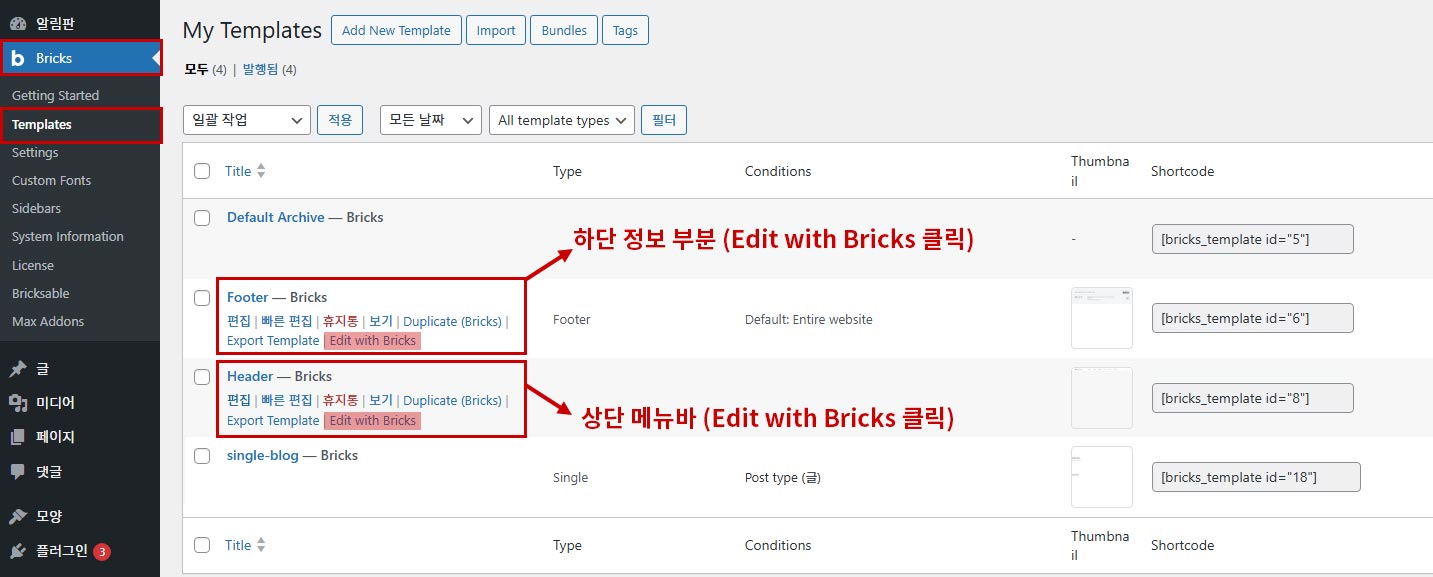Click the pin icon next to 글

[x=18, y=369]
